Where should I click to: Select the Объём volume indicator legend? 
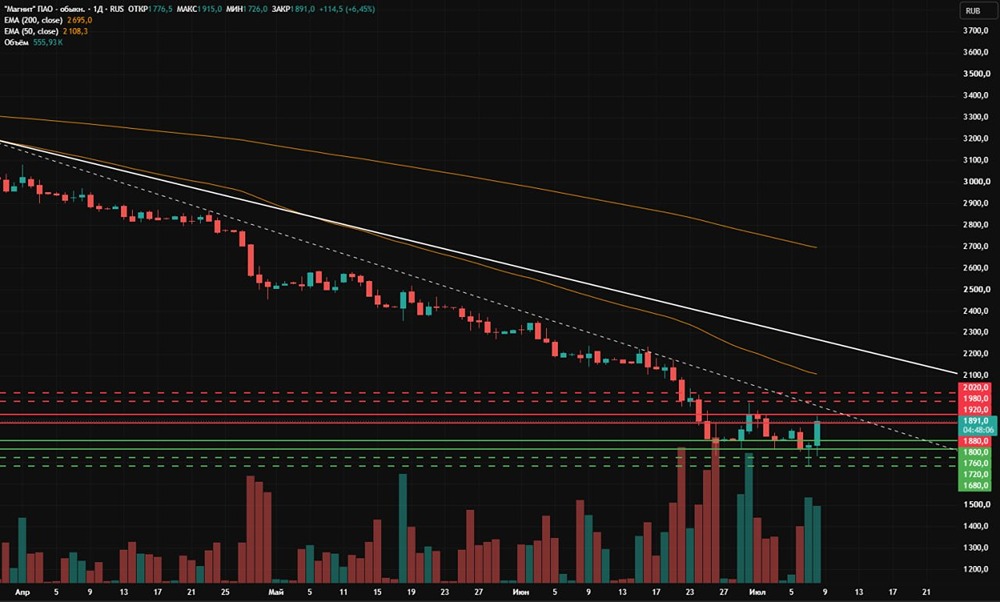15,42
